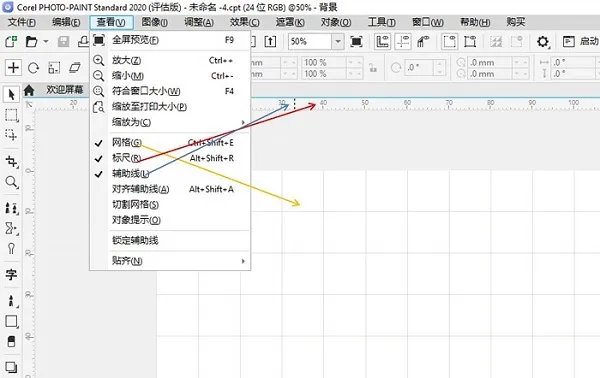Uncheck the 辅助线(L) guidelines option
600x378 pixels.
(x=170, y=174)
